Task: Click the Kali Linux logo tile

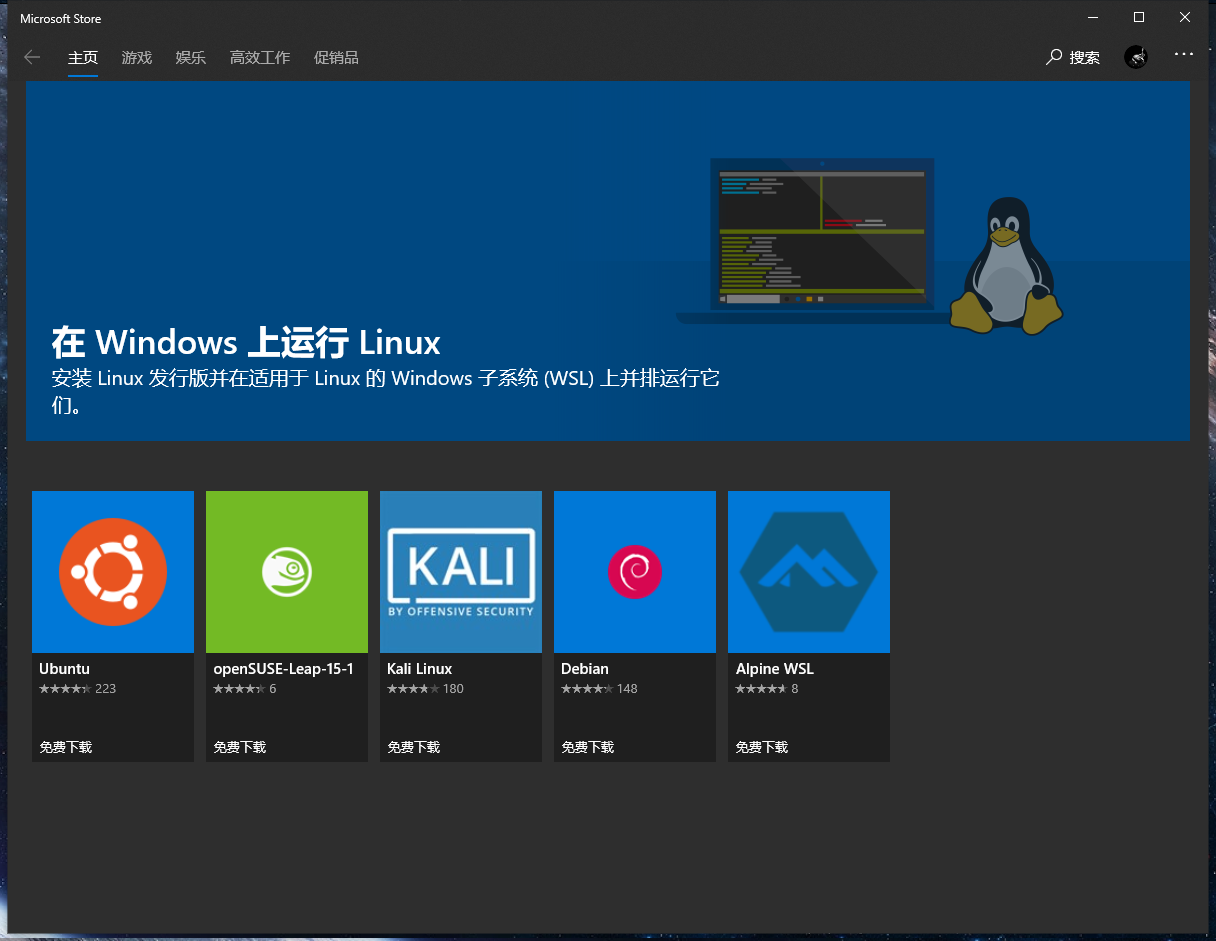Action: coord(461,572)
